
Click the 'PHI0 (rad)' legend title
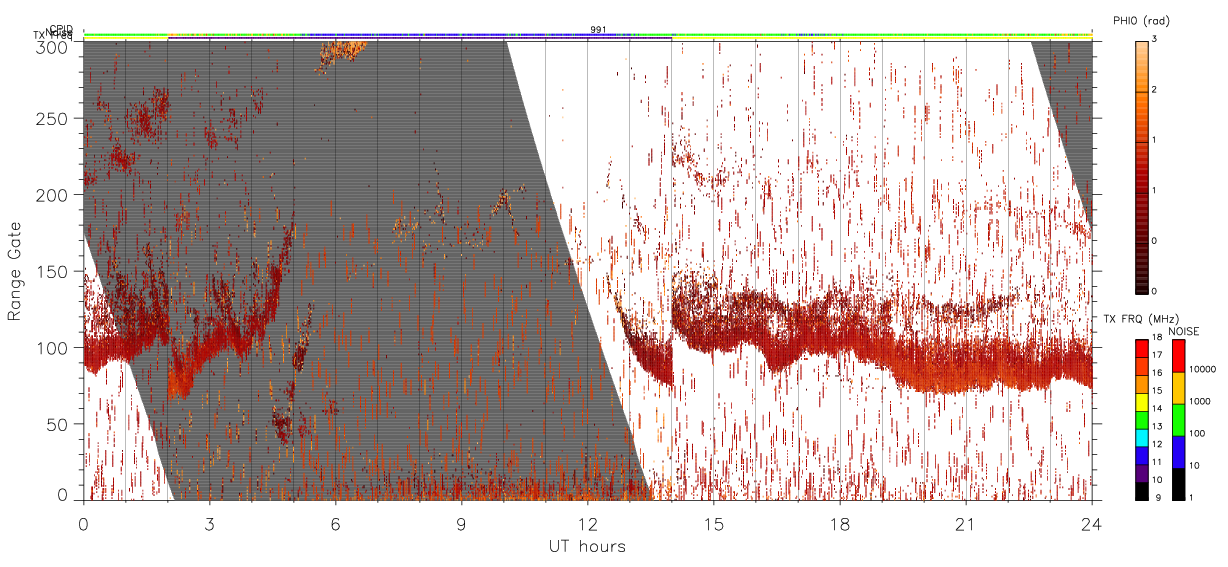coord(1141,20)
